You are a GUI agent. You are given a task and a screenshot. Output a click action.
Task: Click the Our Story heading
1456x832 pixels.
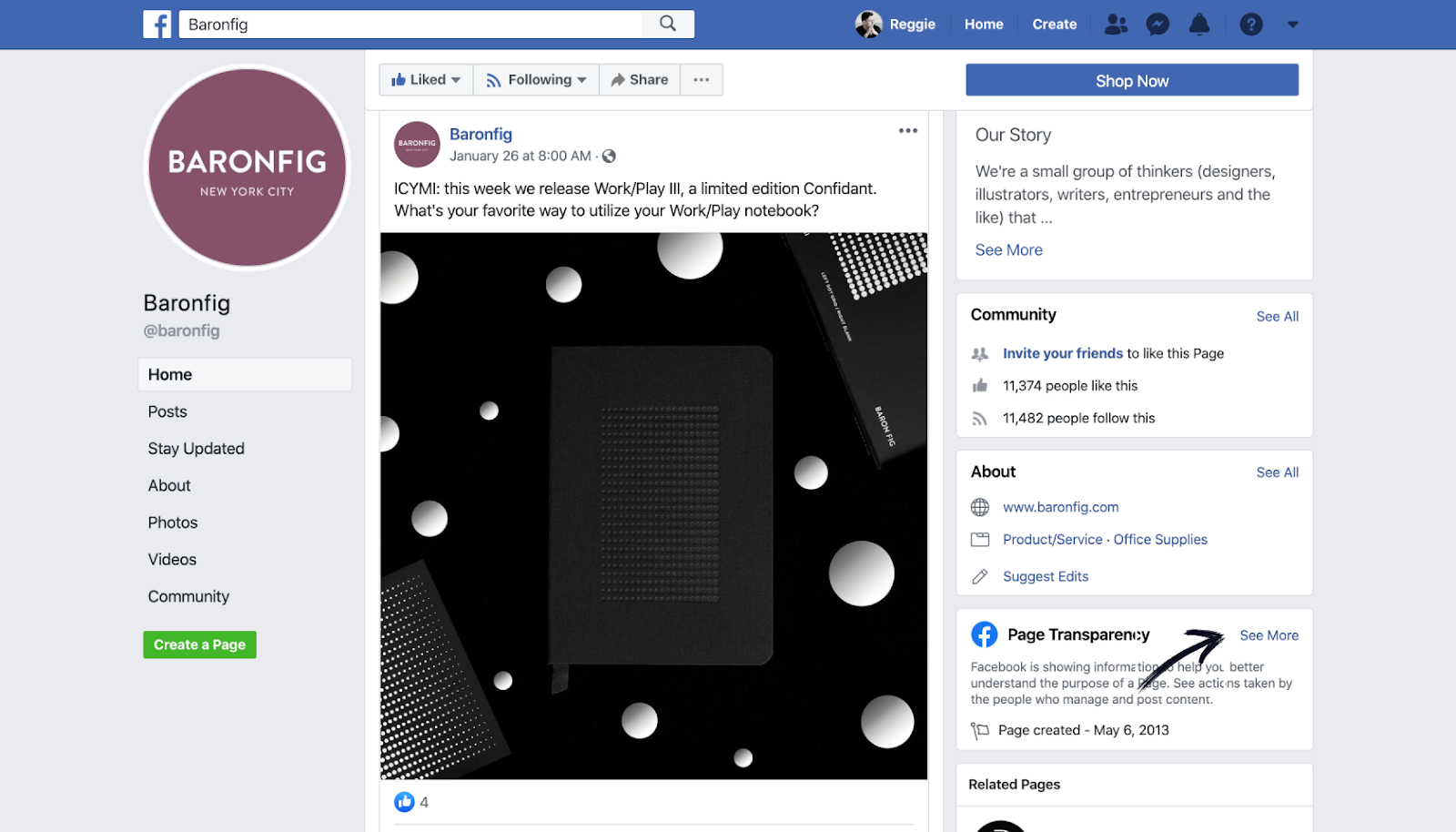pyautogui.click(x=1013, y=135)
